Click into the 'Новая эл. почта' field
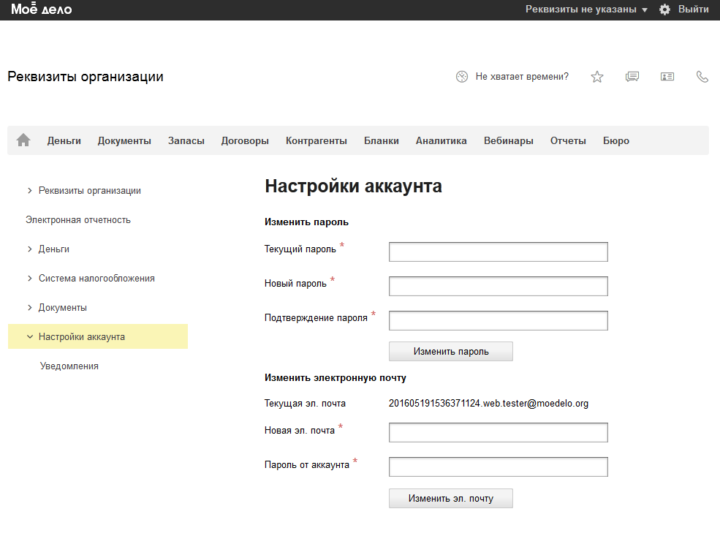720x536 pixels. [x=498, y=432]
